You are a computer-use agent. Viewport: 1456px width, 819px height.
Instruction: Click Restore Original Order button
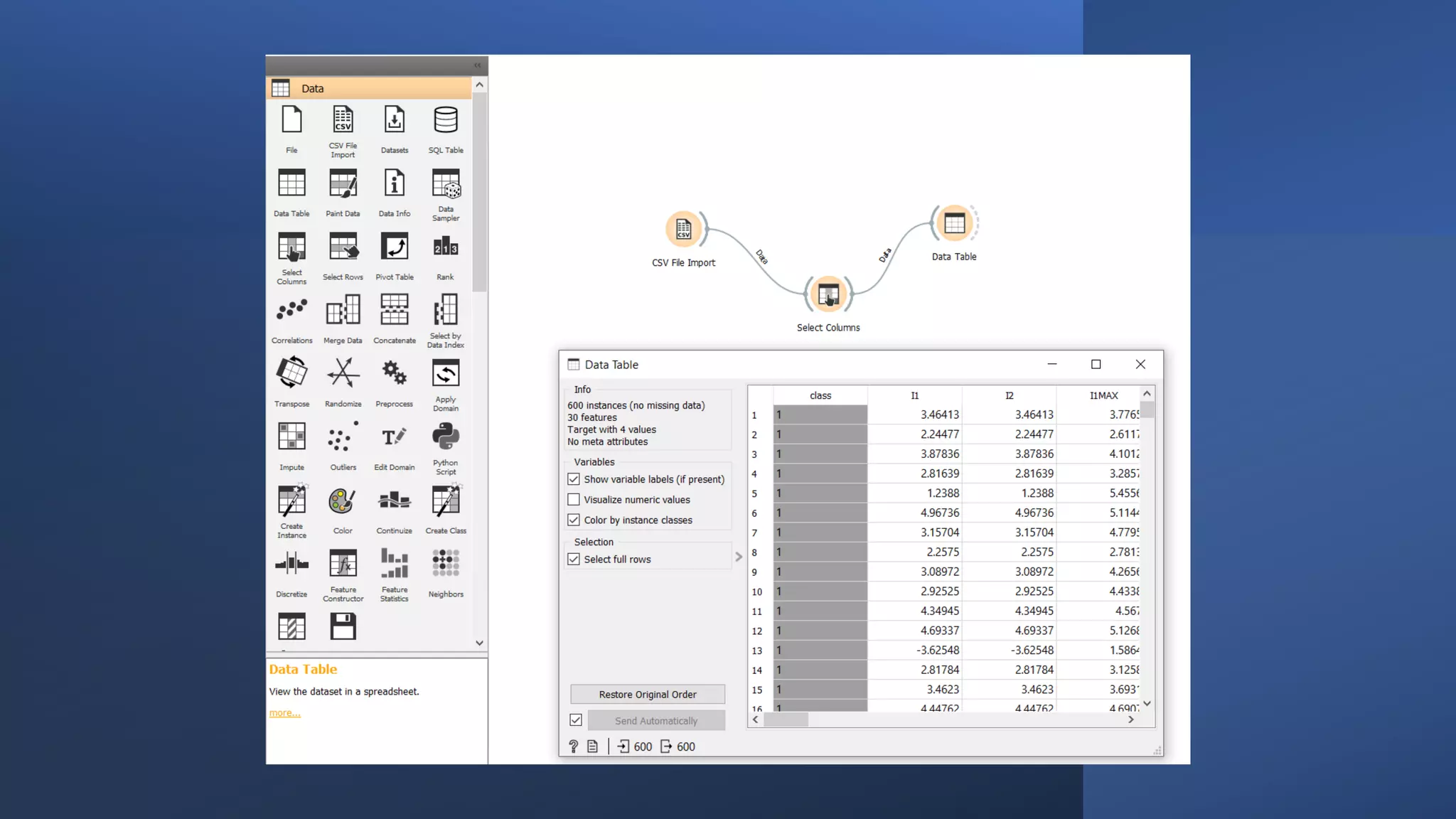pos(647,695)
